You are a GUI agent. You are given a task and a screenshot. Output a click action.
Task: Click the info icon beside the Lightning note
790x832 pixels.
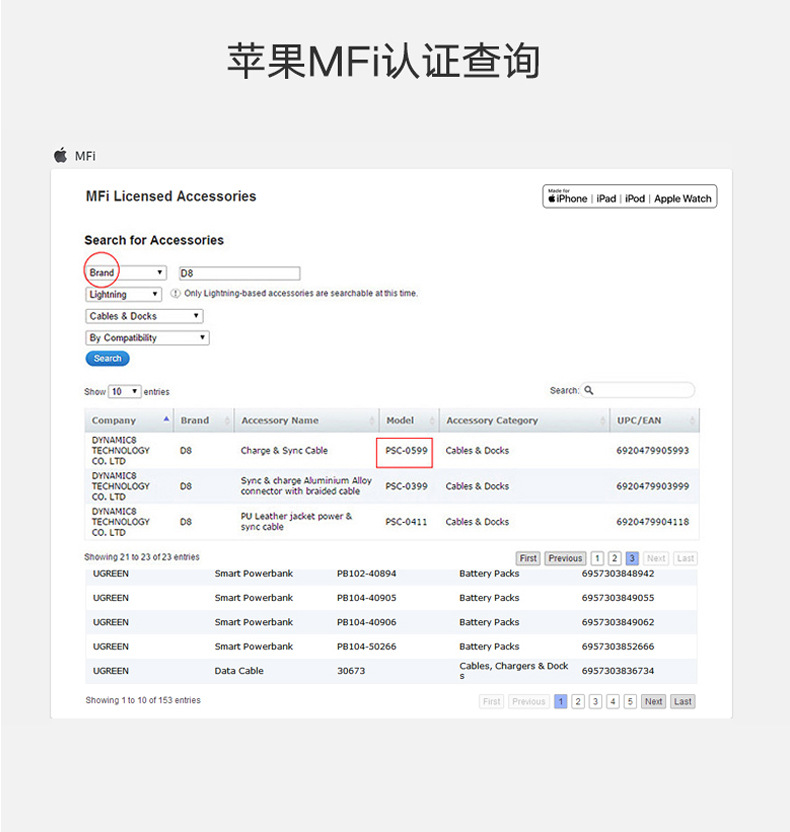tap(175, 293)
